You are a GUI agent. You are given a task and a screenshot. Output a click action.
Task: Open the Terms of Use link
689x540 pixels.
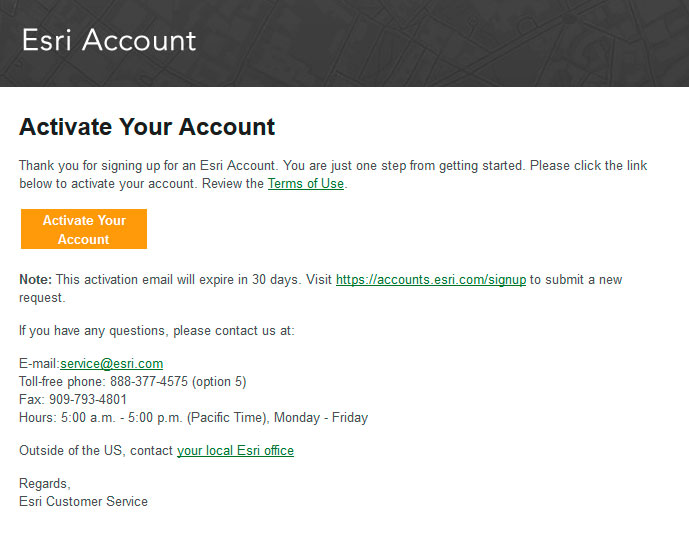point(306,183)
